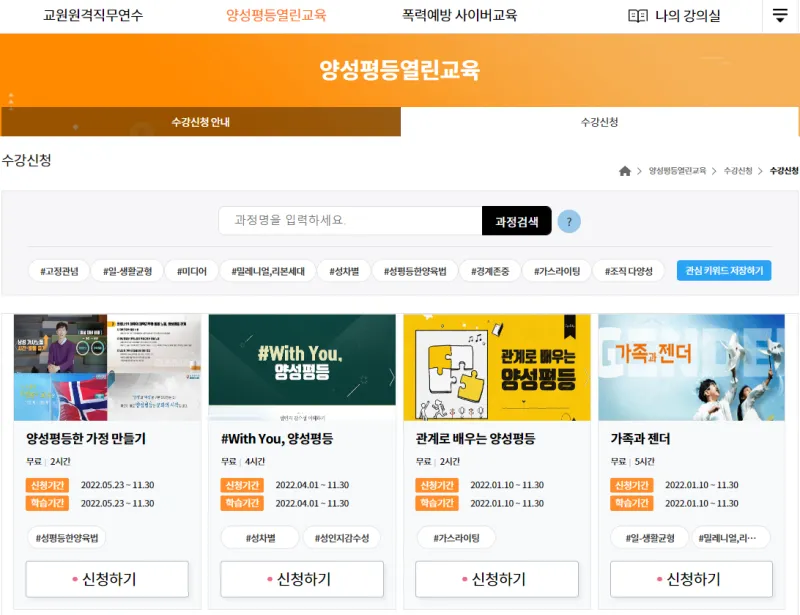Click title #With You, 양성평등

tap(277, 438)
